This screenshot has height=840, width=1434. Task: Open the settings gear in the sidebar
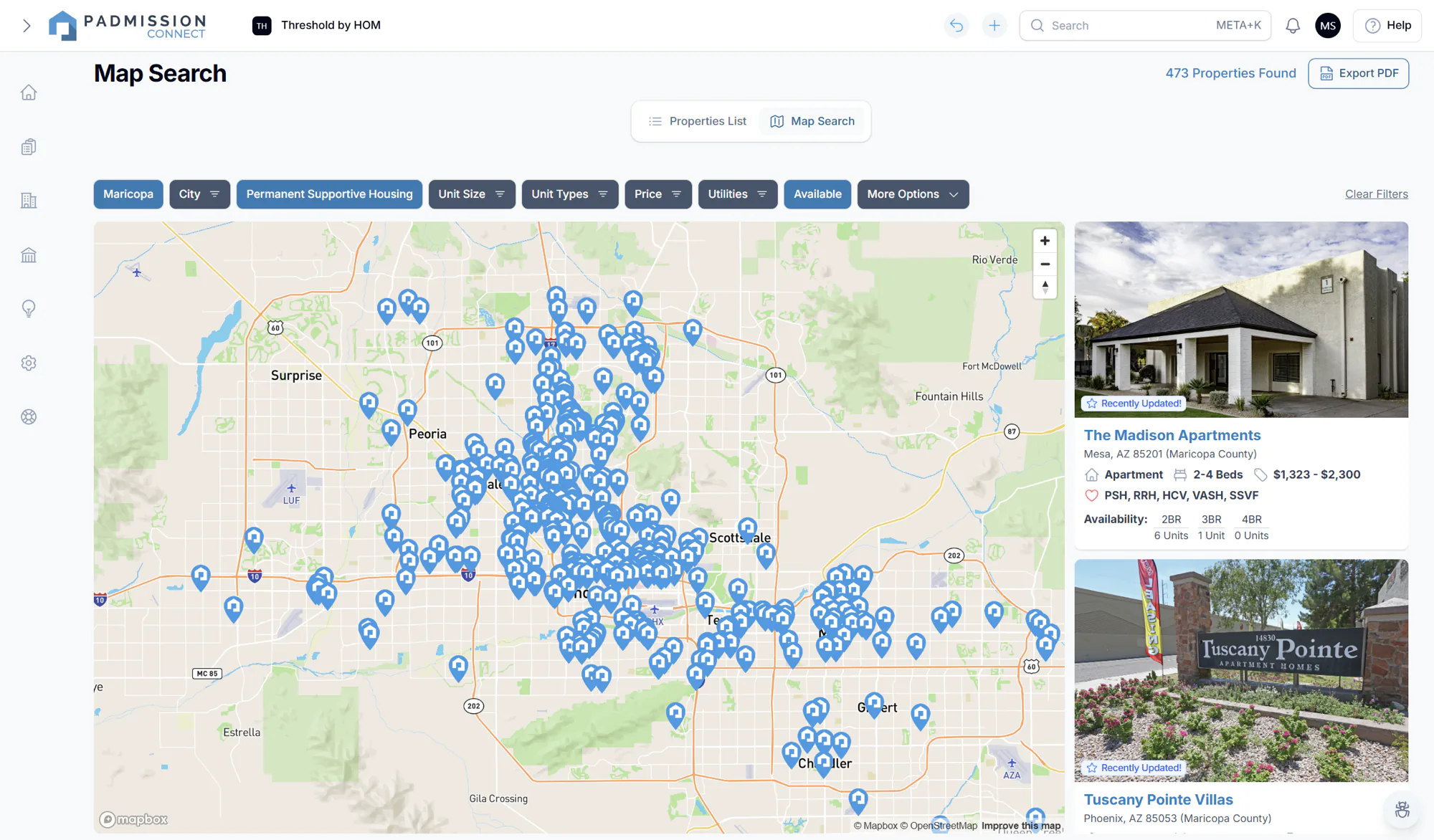click(x=29, y=363)
